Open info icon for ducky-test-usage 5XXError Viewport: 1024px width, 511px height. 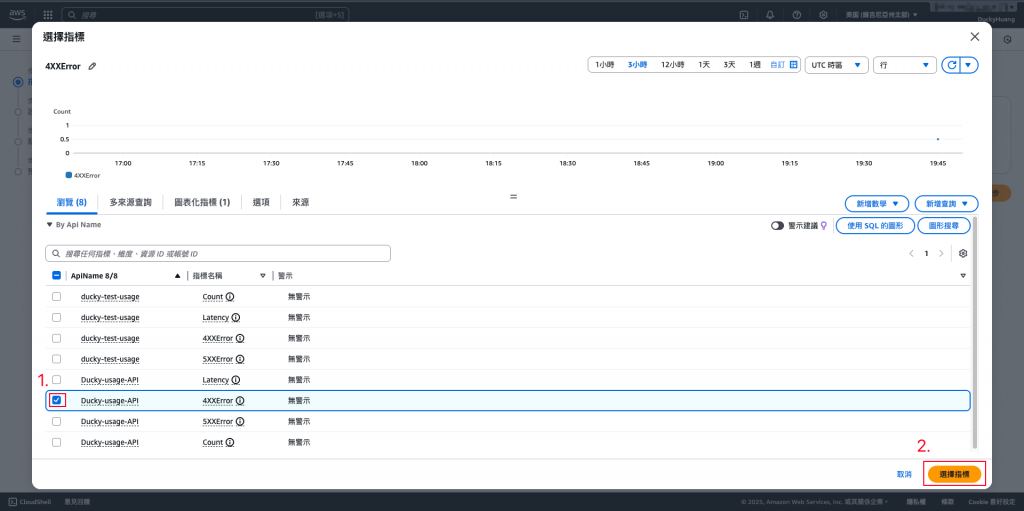click(x=240, y=359)
